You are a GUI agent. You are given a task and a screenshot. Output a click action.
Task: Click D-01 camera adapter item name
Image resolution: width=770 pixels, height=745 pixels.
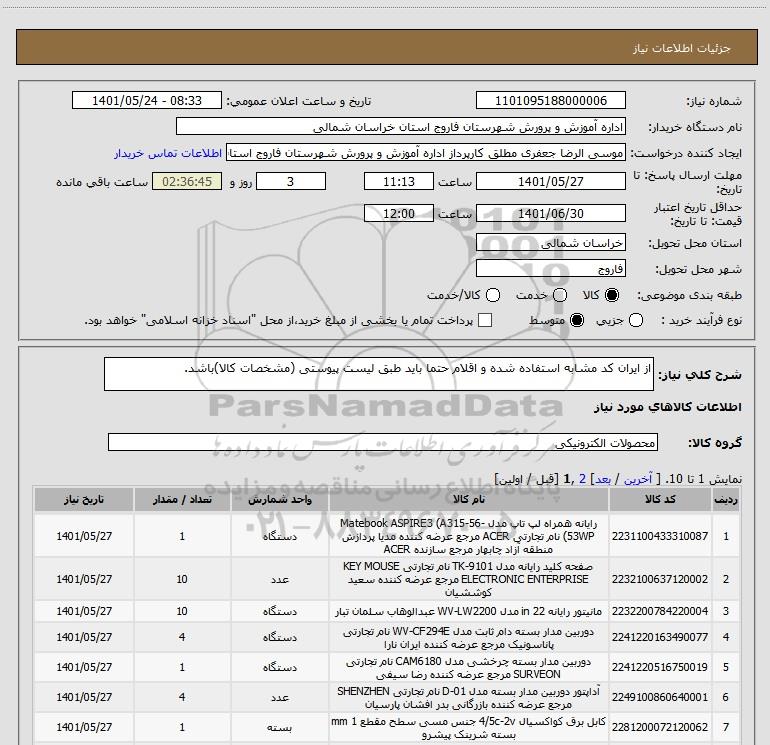[469, 697]
